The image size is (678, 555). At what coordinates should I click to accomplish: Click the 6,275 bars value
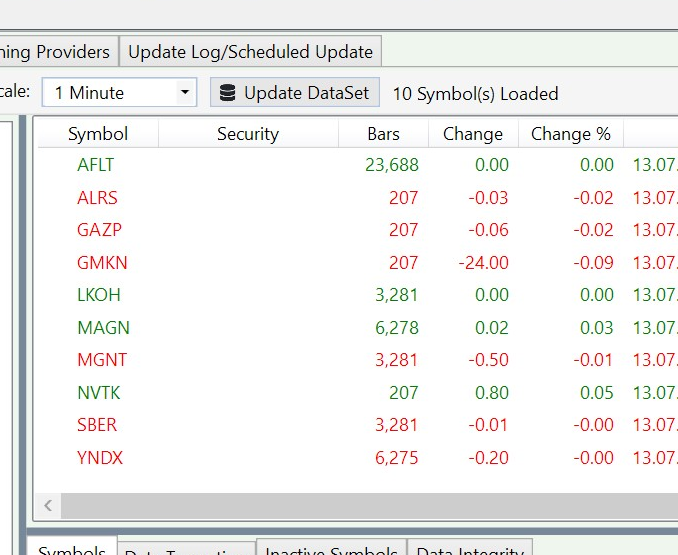(397, 458)
